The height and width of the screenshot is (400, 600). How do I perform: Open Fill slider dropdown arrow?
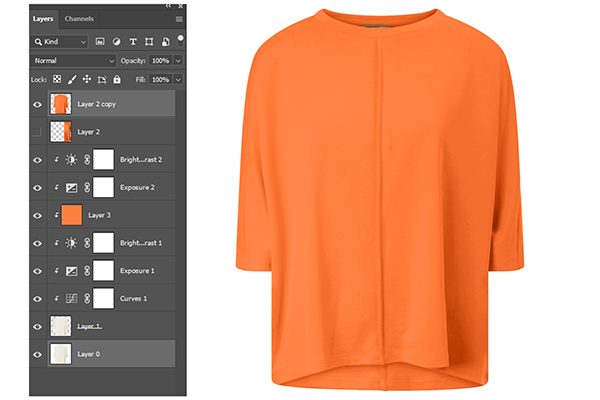178,80
